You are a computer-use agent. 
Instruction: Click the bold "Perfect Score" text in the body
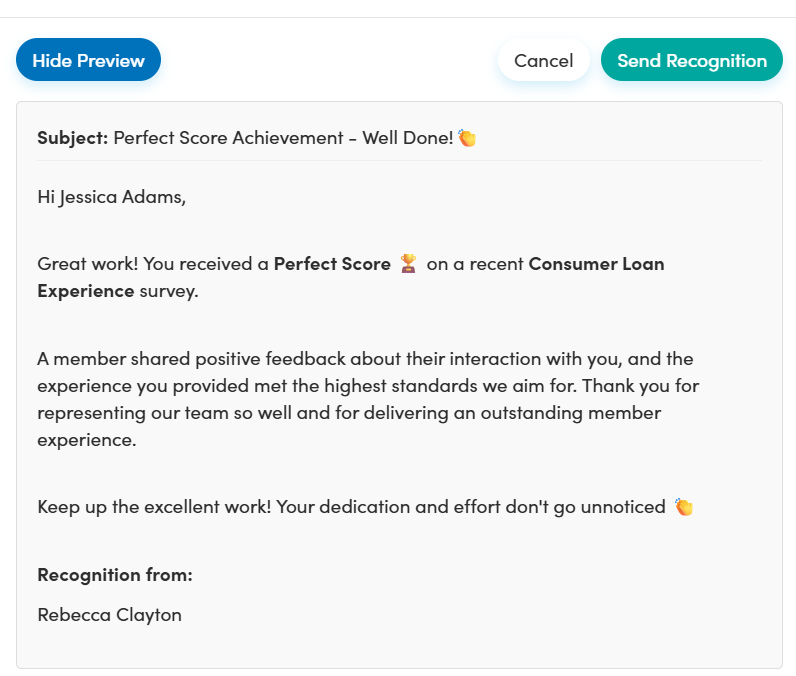click(332, 264)
